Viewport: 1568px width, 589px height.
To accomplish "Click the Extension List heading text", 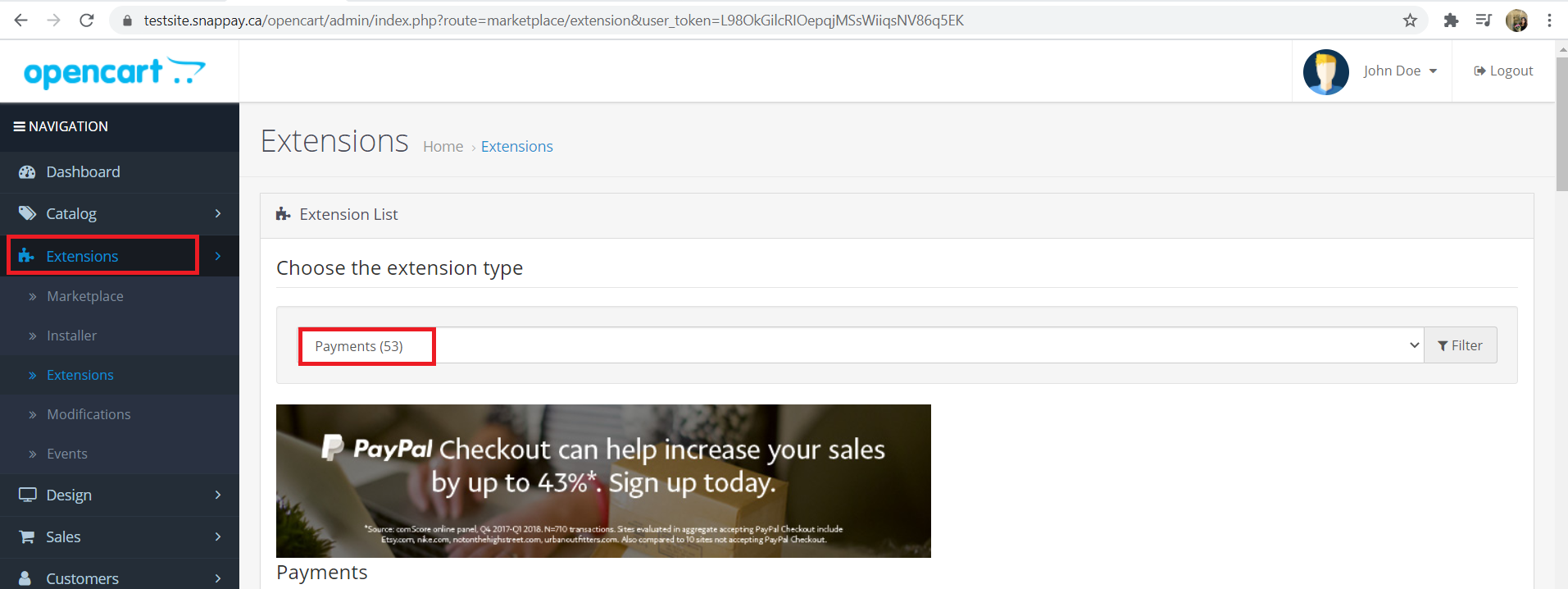I will 348,214.
